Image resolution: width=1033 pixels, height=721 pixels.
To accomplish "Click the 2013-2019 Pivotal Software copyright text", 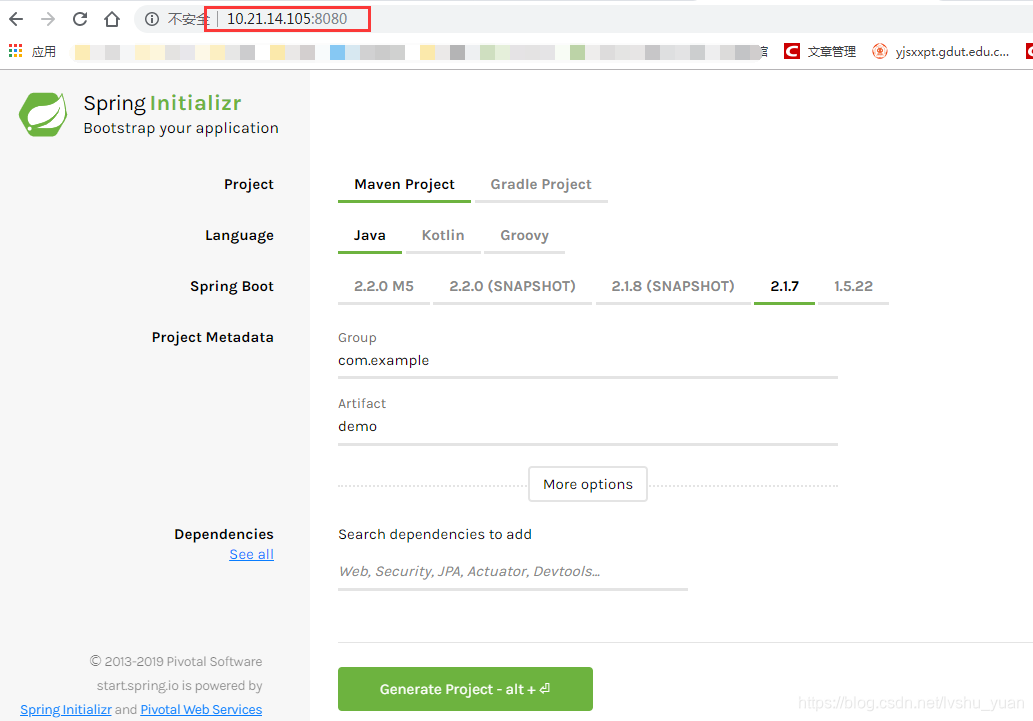I will (176, 661).
